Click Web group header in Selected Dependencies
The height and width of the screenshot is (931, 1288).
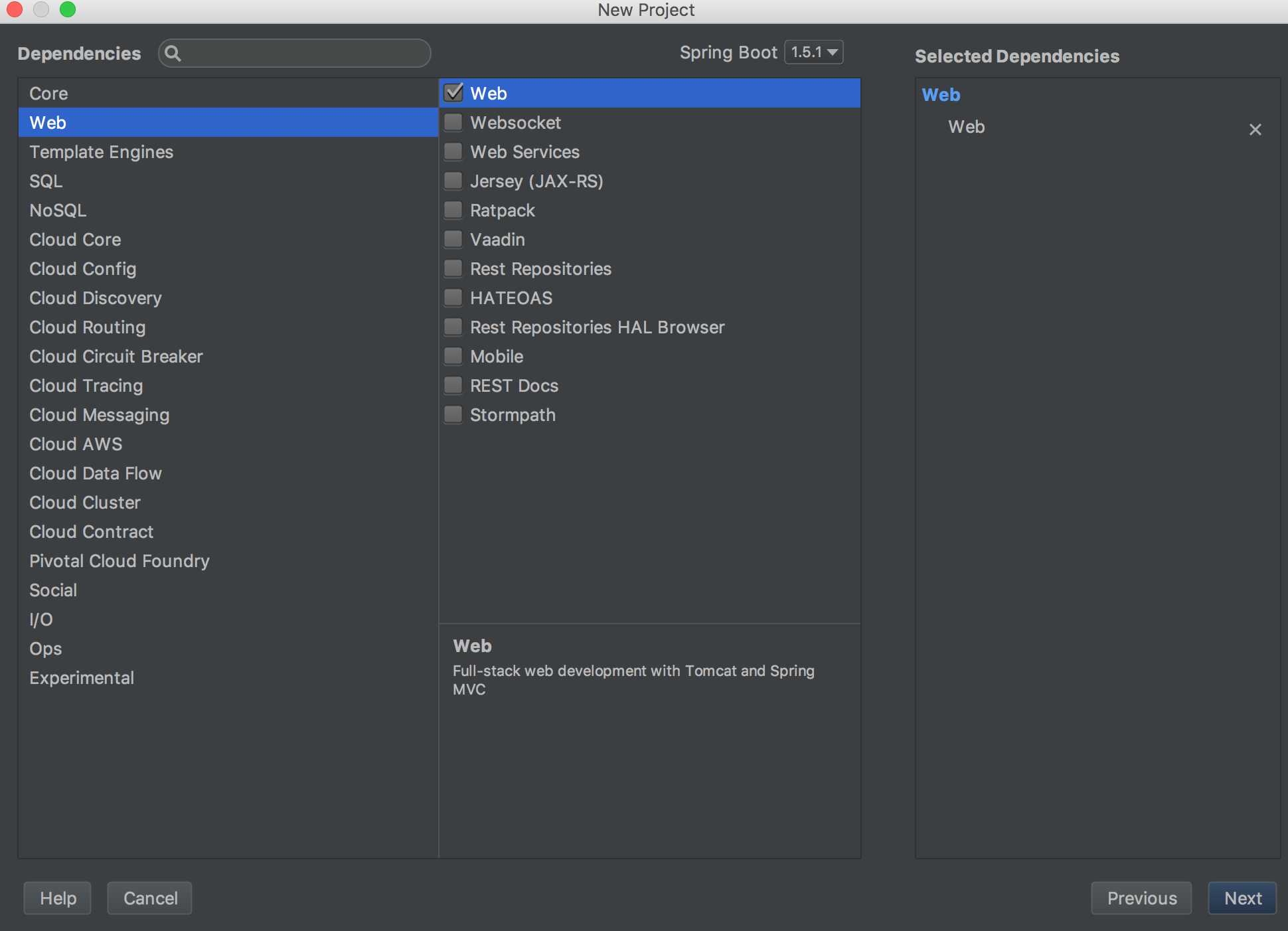[x=941, y=95]
